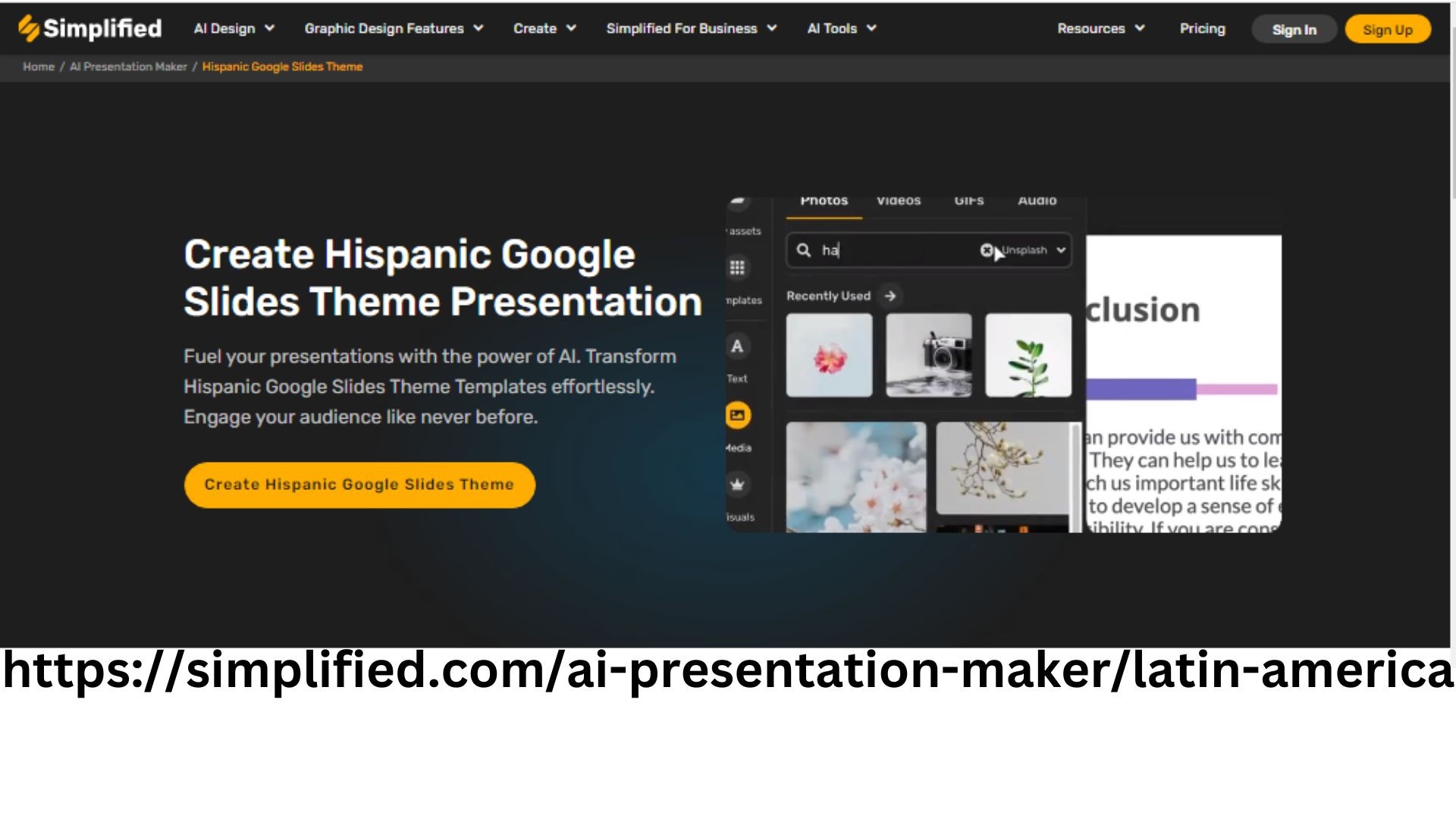Click the Sign Up button
1456x819 pixels.
(x=1388, y=30)
